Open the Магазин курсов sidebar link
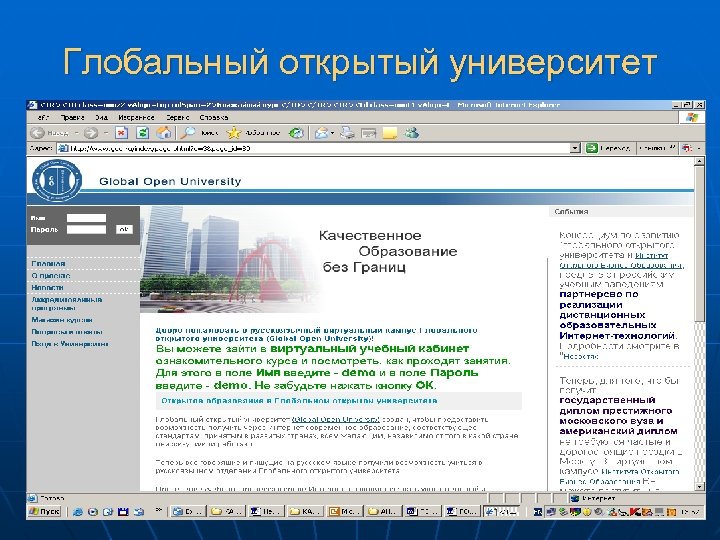Image resolution: width=720 pixels, height=540 pixels. coord(62,320)
